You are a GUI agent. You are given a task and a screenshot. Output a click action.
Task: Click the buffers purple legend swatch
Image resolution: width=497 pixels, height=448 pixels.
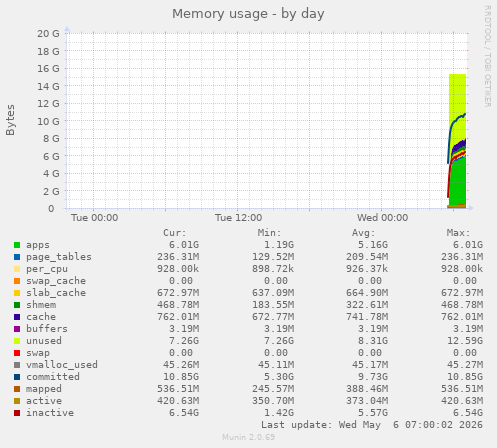(x=17, y=329)
